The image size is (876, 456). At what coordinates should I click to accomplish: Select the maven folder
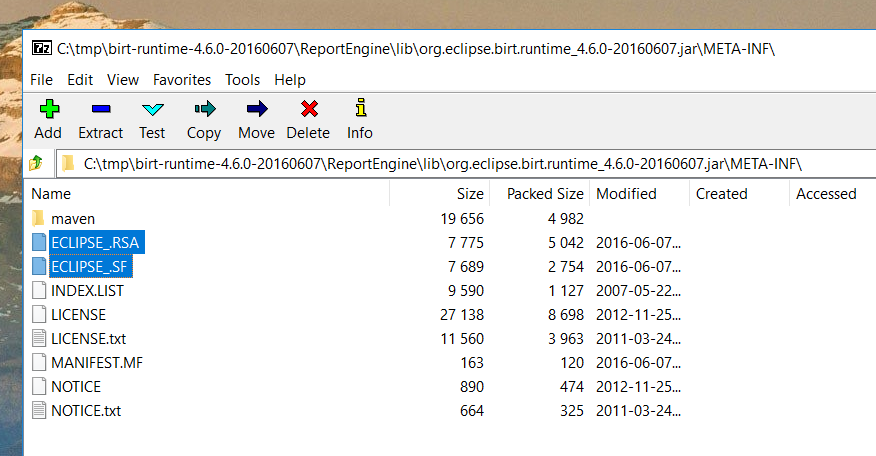click(x=73, y=218)
